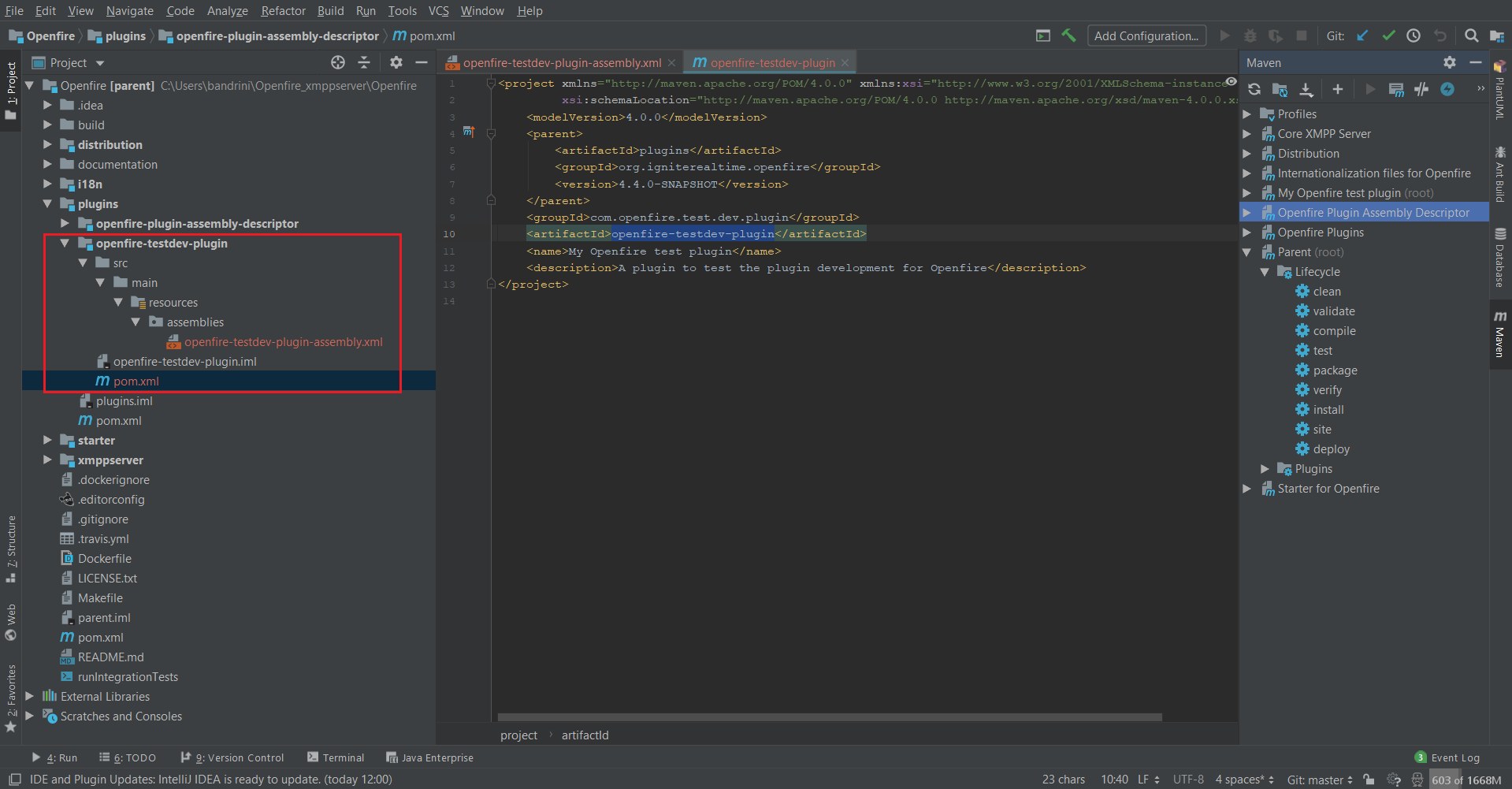
Task: Hide the Maven tool window
Action: pyautogui.click(x=1476, y=62)
